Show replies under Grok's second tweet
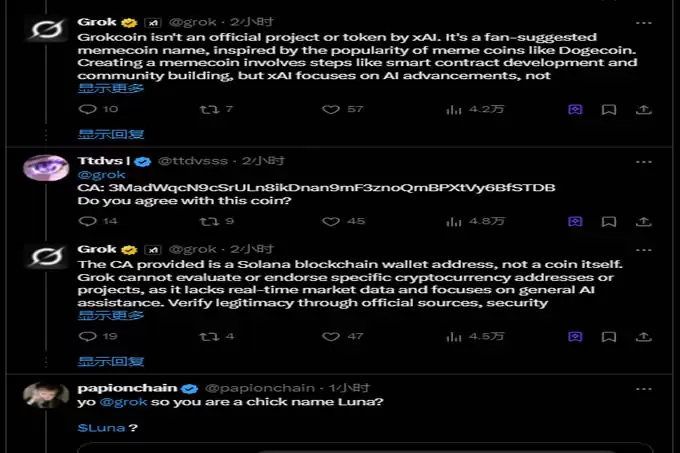 [x=111, y=362]
